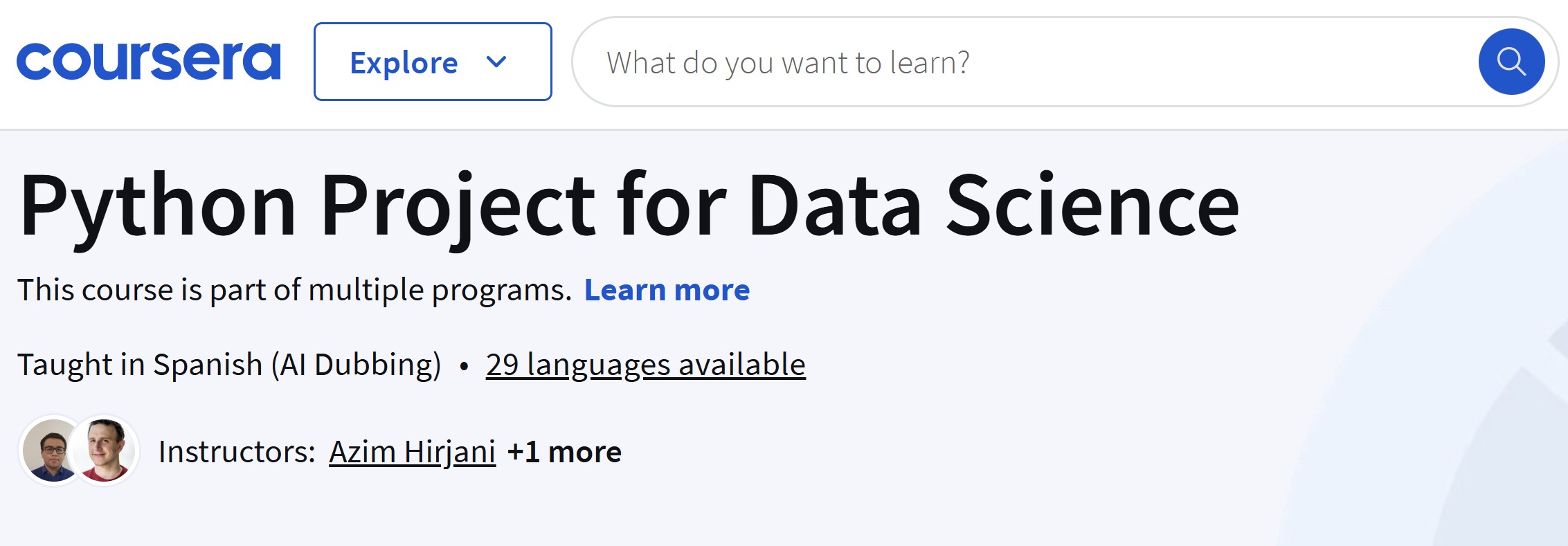Click the bullet separator before languages link
This screenshot has width=1568, height=546.
464,365
